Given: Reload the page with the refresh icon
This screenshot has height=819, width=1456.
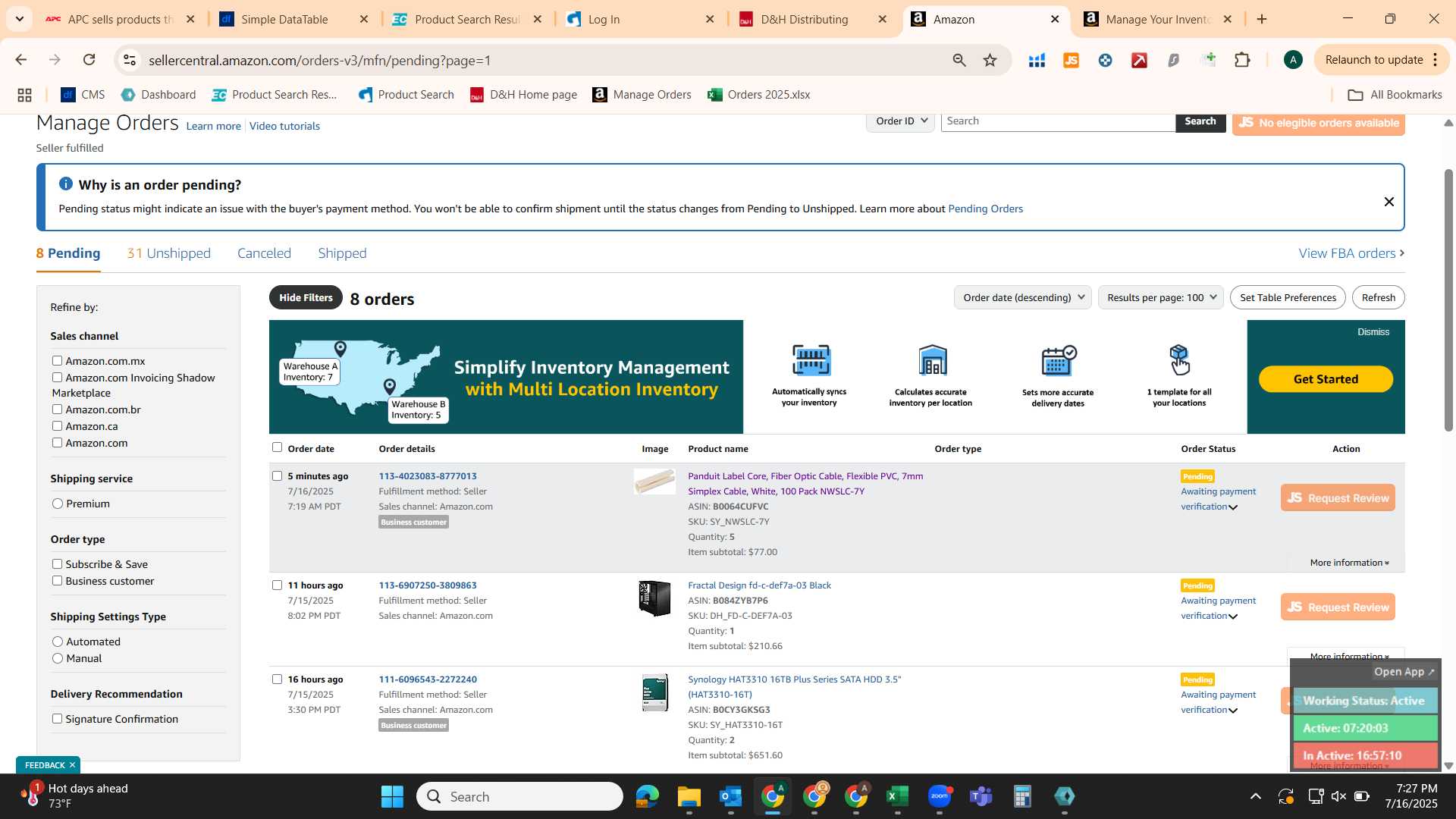Looking at the screenshot, I should (x=89, y=60).
